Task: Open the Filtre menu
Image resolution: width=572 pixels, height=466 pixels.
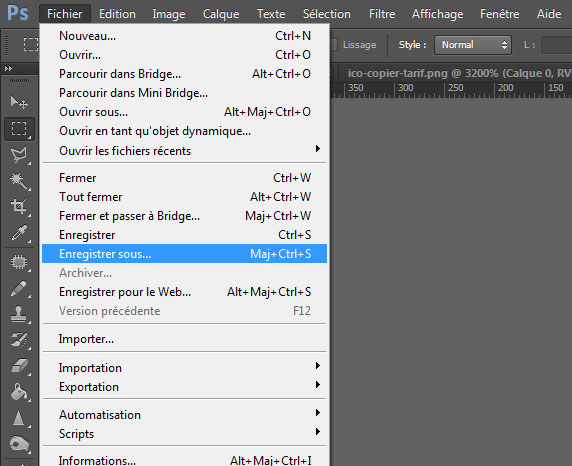Action: click(382, 14)
